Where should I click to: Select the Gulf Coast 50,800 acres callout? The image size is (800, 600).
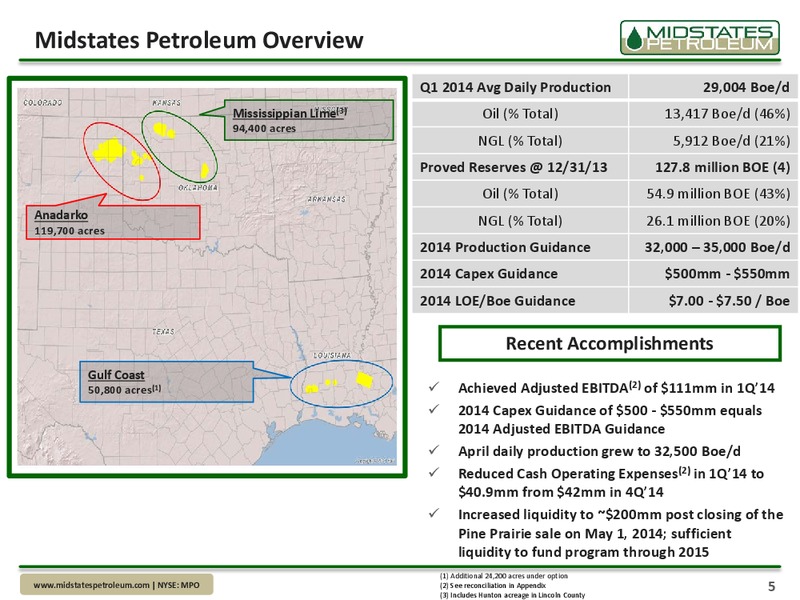tap(166, 382)
